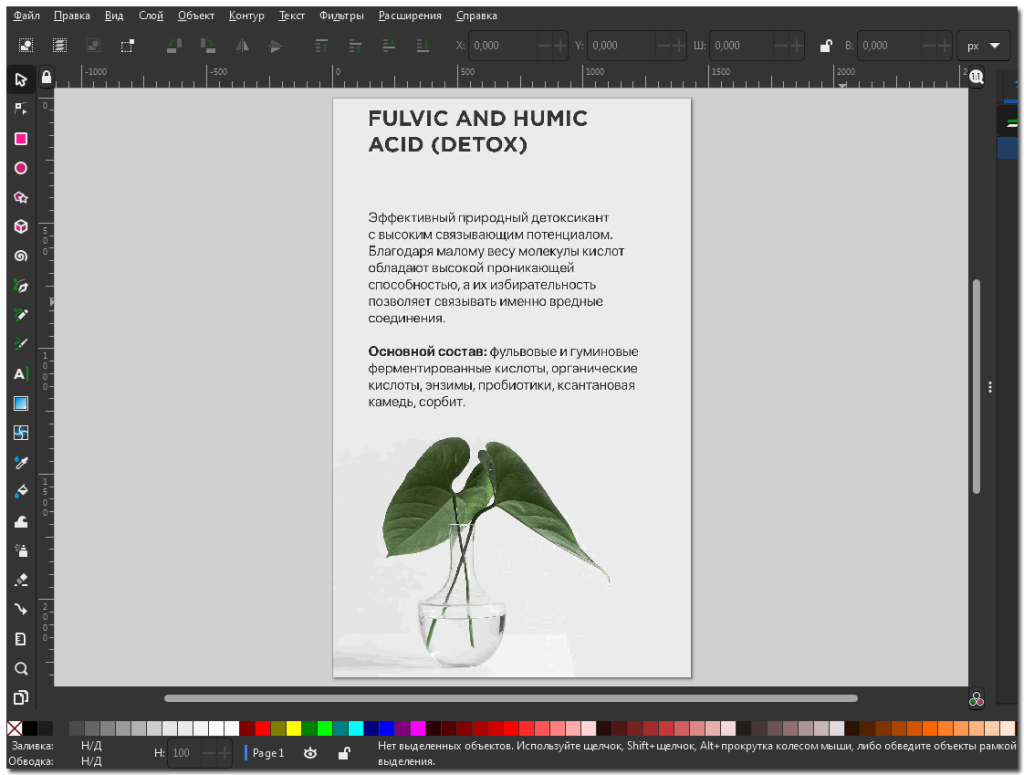Click the X coordinate input field
The height and width of the screenshot is (775, 1024).
pos(502,46)
